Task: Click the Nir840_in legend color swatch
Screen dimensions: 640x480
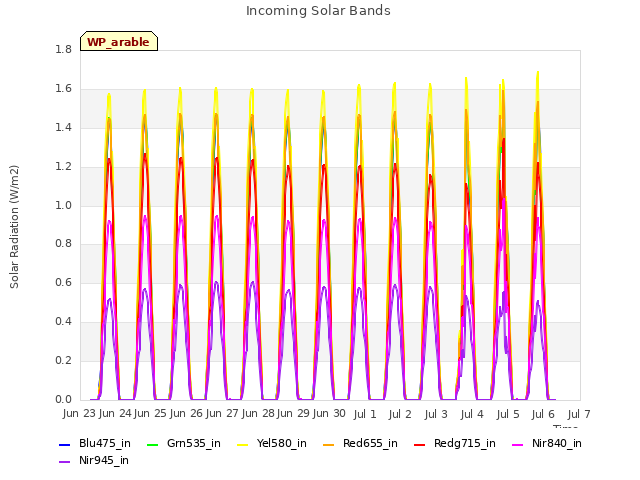Action: (518, 444)
